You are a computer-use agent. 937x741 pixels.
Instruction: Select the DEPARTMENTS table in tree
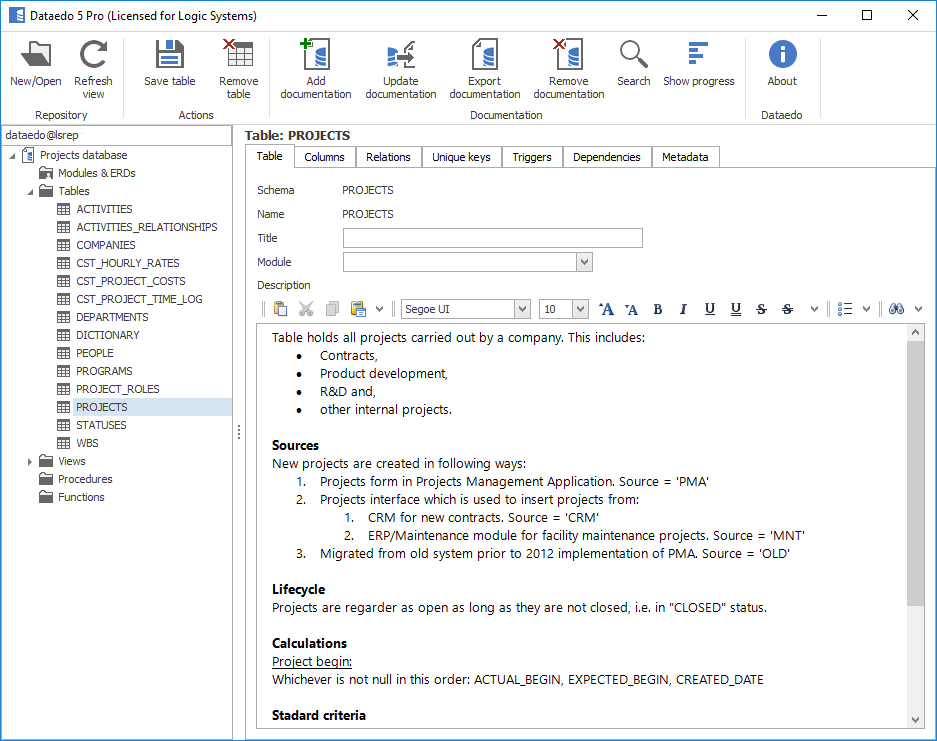pos(112,317)
